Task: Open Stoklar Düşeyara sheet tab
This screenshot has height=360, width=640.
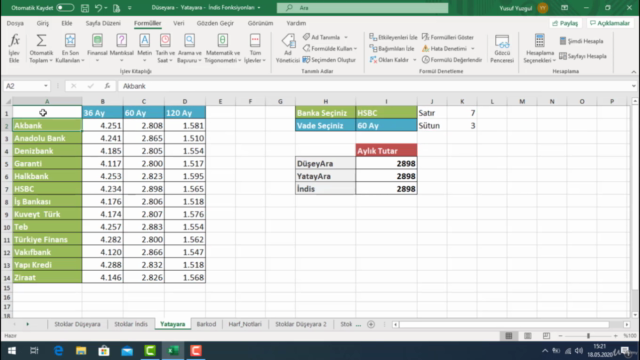Action: [x=77, y=324]
